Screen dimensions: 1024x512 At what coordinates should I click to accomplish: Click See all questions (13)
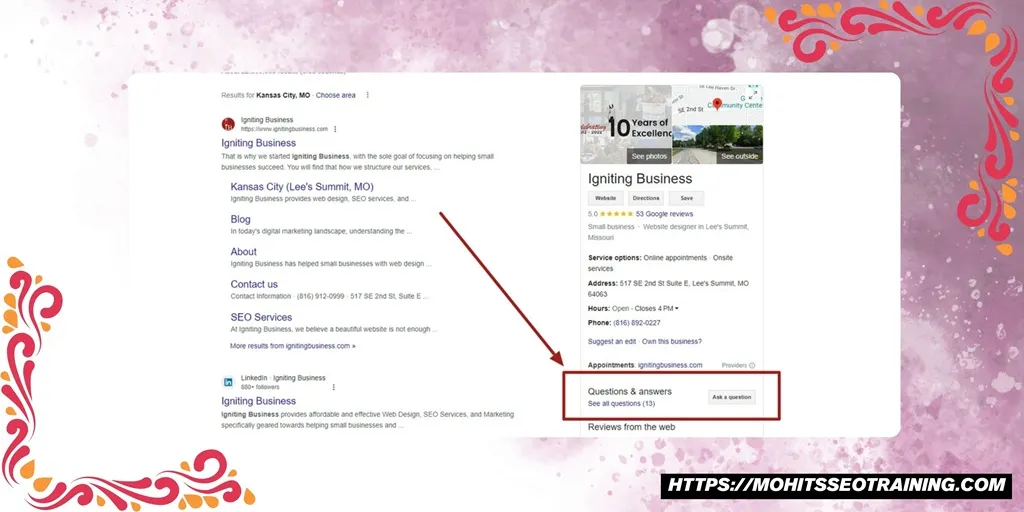pos(621,404)
